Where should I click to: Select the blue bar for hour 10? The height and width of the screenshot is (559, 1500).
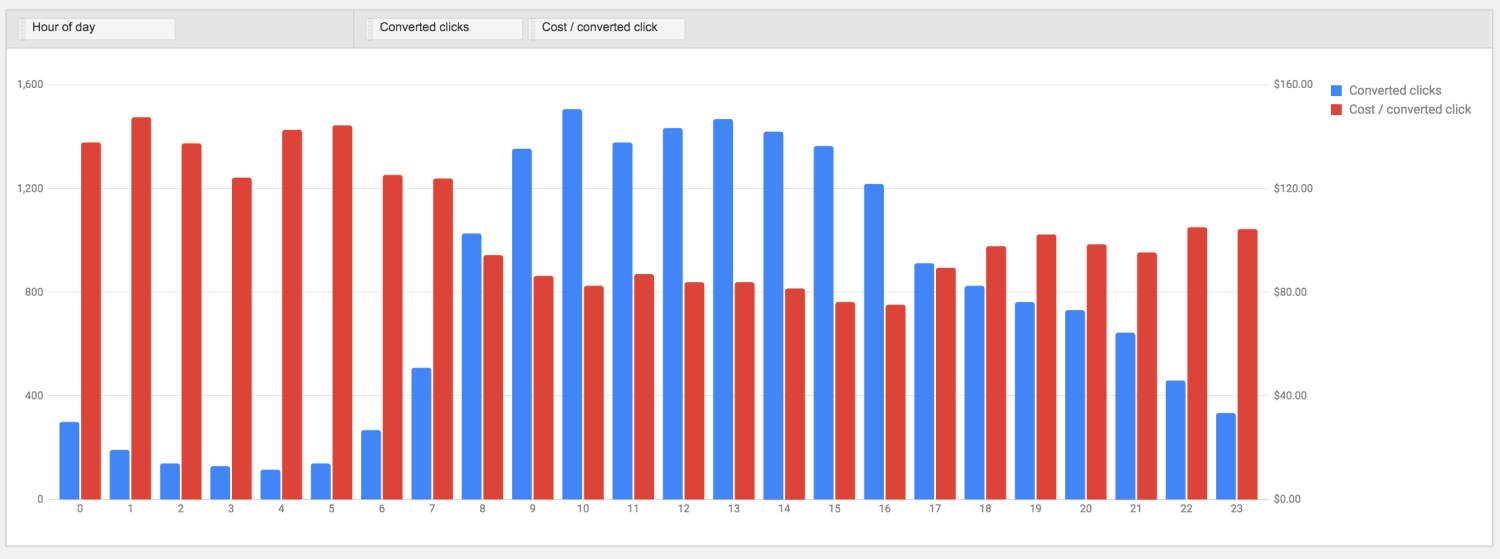coord(572,304)
